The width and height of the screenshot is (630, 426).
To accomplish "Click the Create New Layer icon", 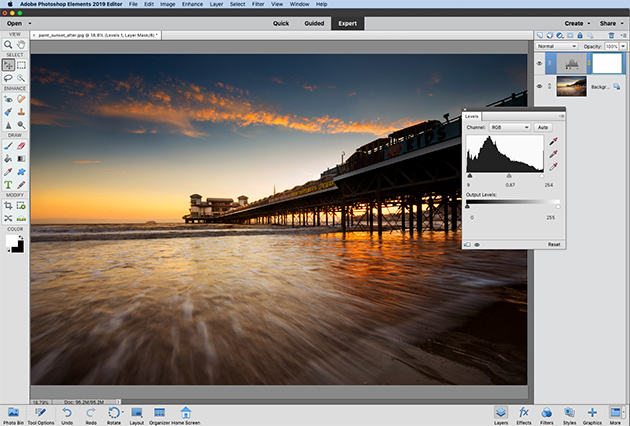I will (x=540, y=35).
